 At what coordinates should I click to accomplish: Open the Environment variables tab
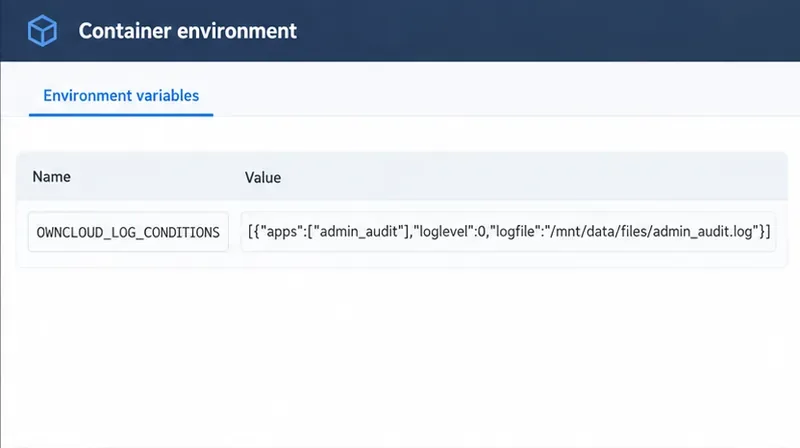(x=121, y=96)
